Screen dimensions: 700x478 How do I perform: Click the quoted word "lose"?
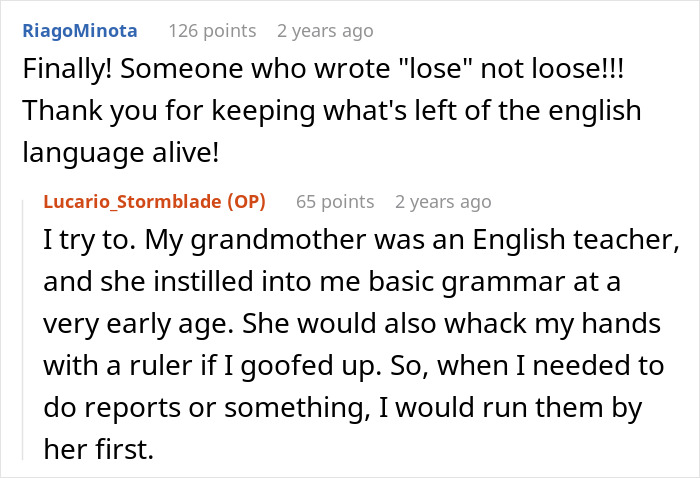coord(432,69)
